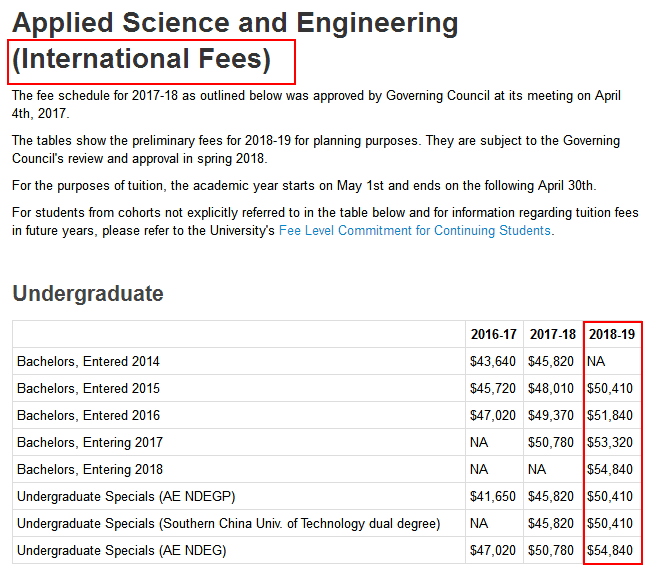
Task: Select the 2017-18 fee for AE NDEGP specials
Action: [551, 497]
